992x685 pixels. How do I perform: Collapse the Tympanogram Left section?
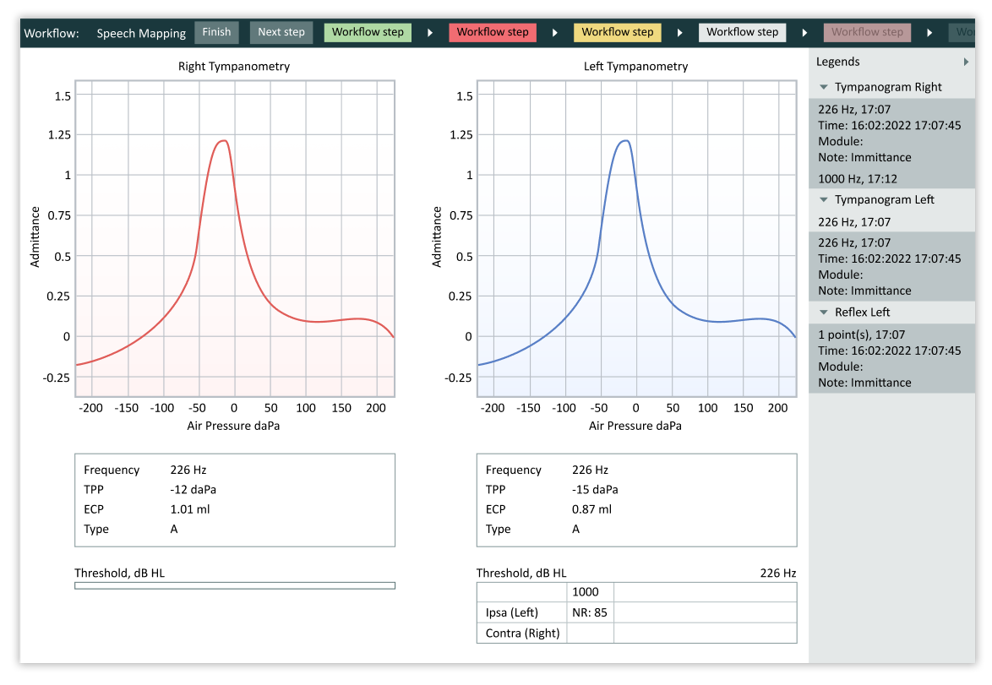tap(824, 200)
